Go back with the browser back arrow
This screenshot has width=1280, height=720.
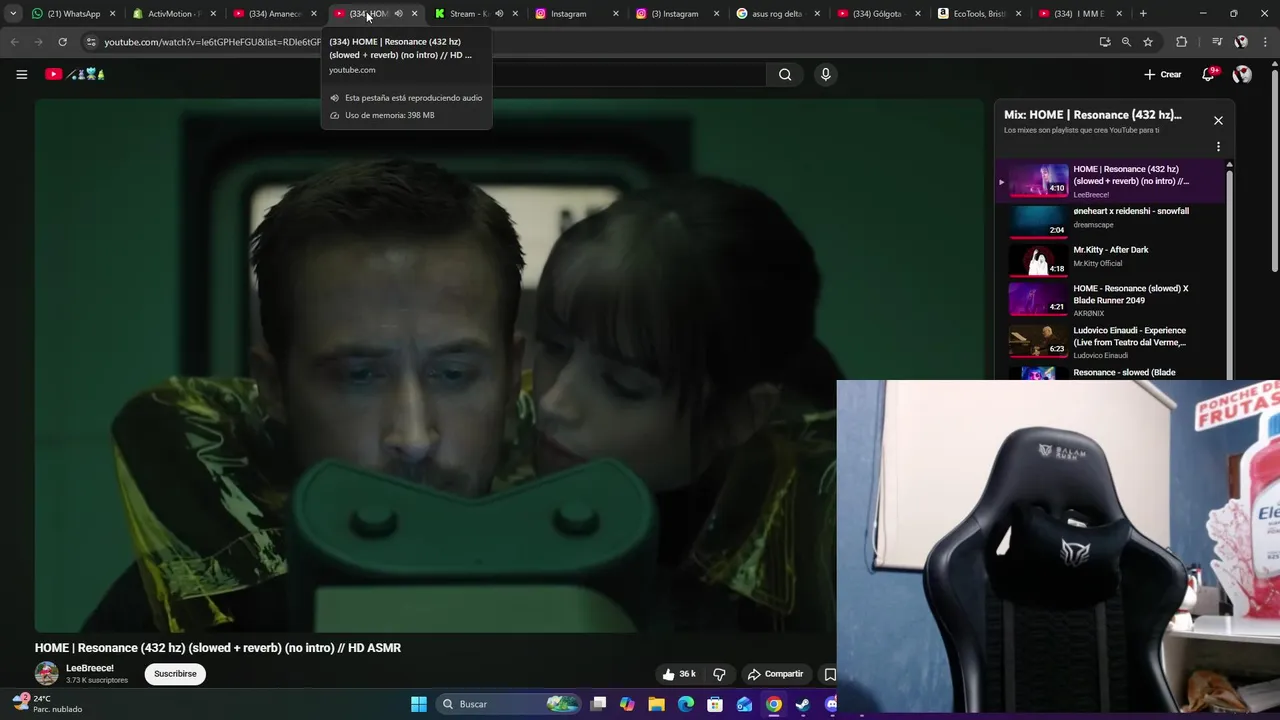pos(14,42)
